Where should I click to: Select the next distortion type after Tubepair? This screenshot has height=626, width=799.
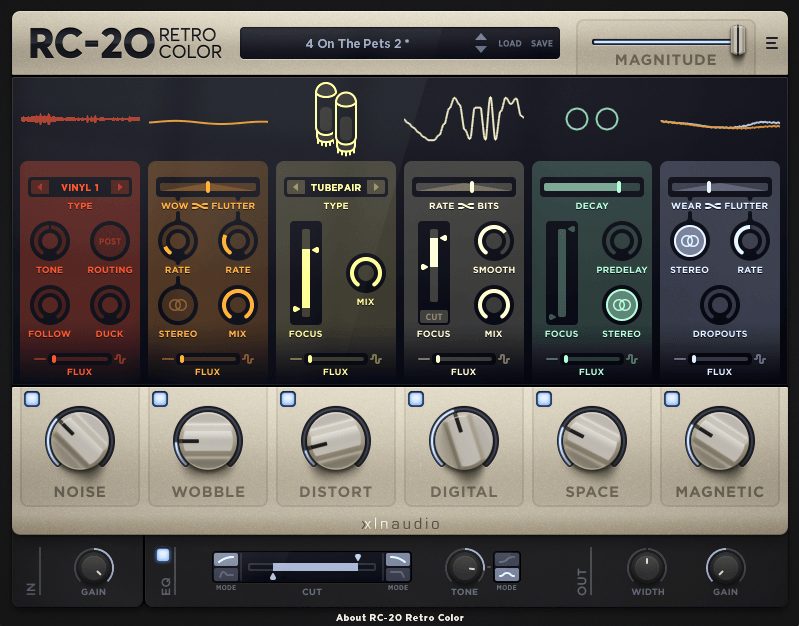(376, 187)
